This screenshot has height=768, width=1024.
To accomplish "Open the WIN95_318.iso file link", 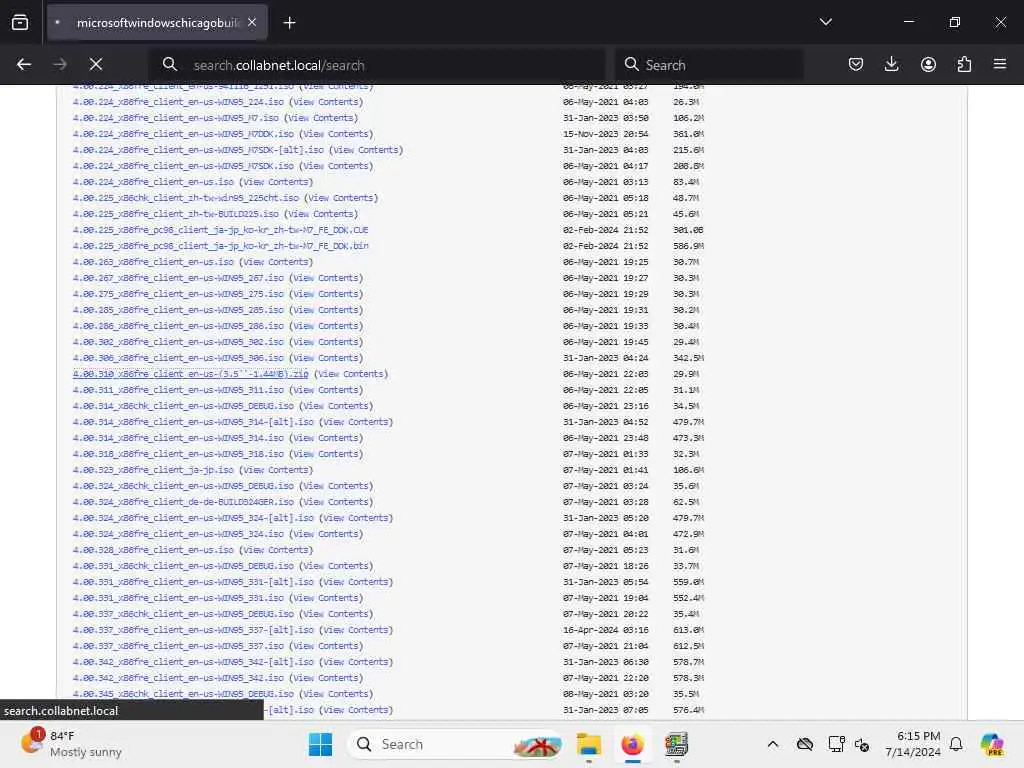I will (x=178, y=454).
